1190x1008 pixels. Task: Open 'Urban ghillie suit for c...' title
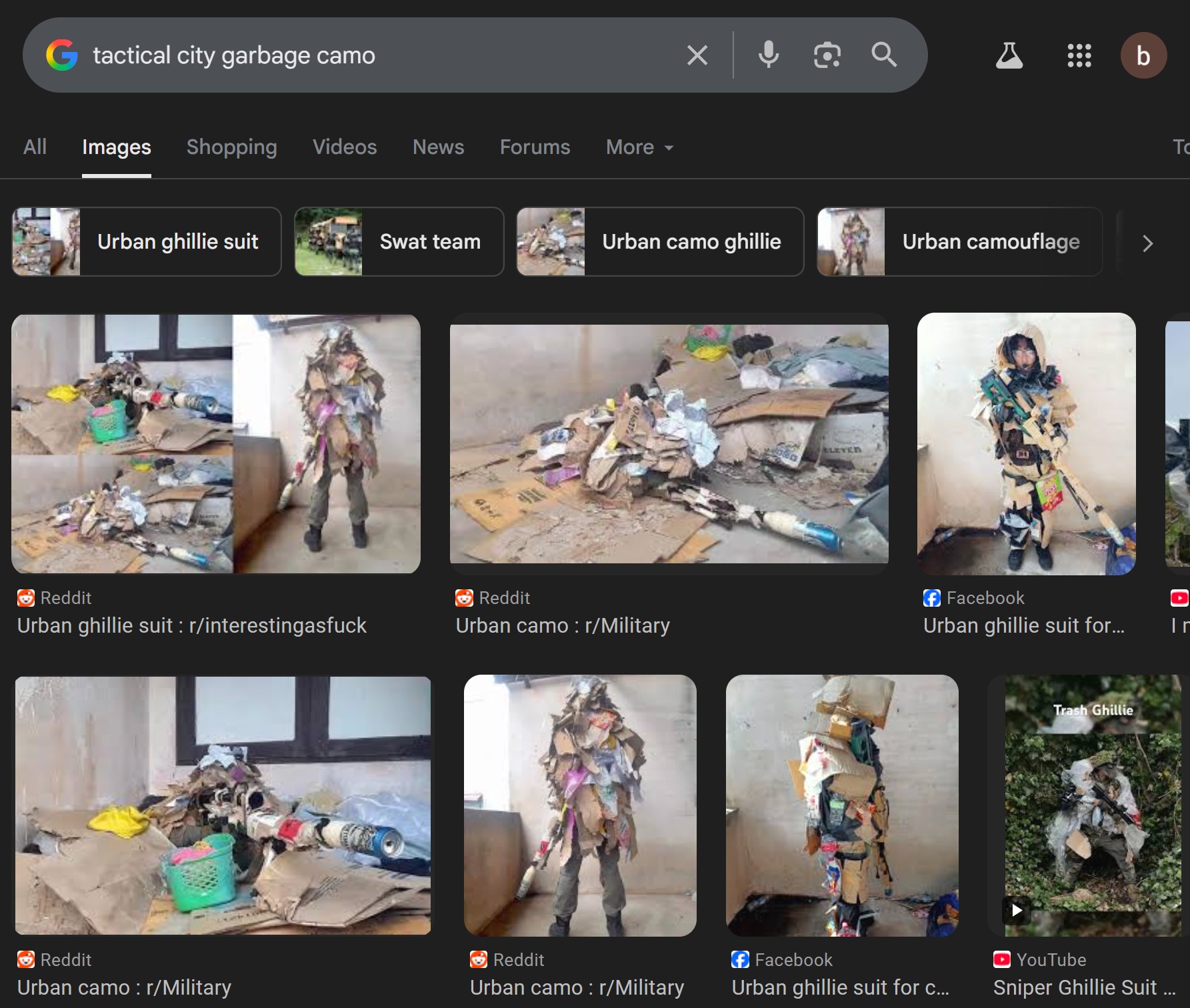(840, 987)
